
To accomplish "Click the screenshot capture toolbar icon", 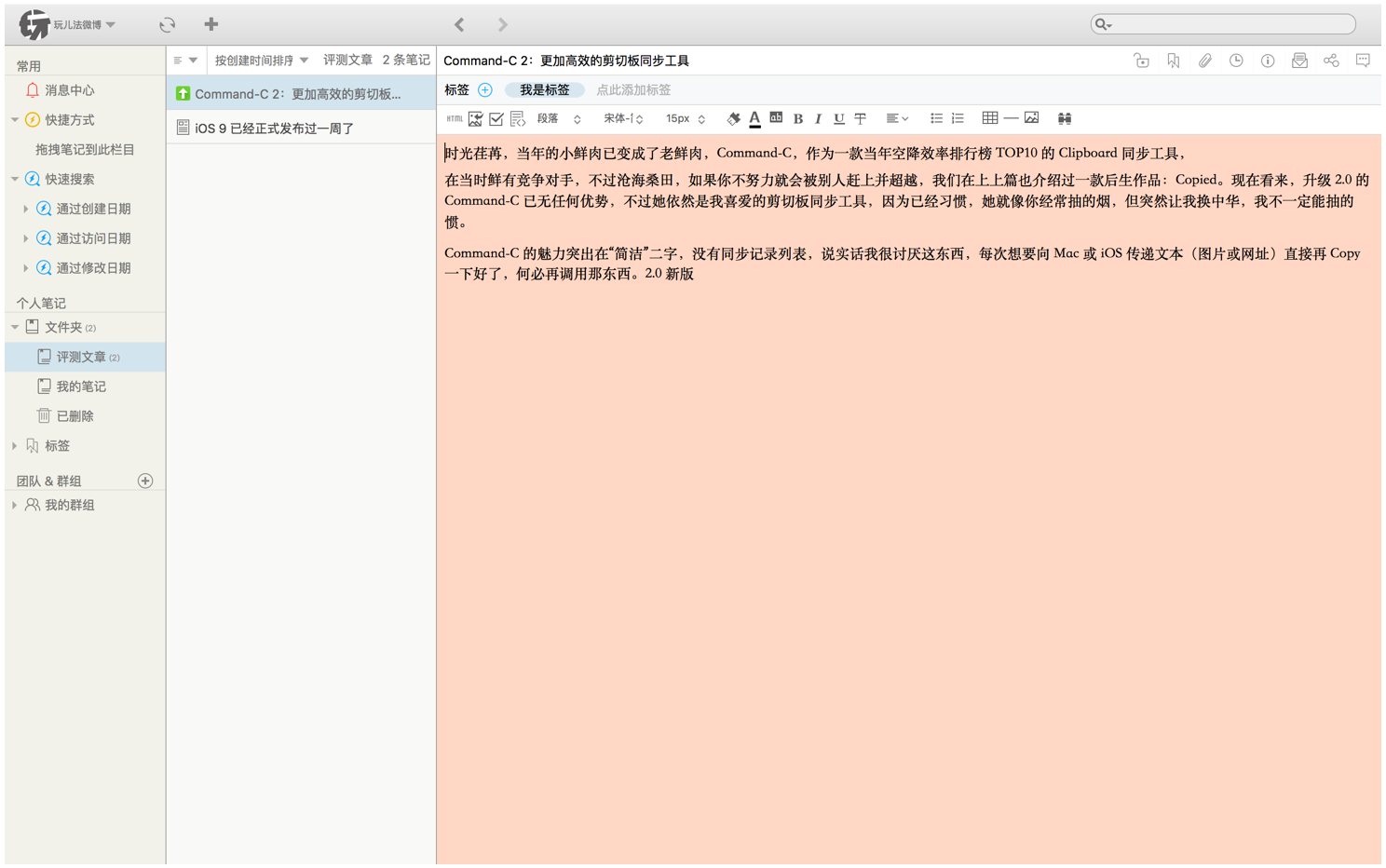I will (475, 118).
